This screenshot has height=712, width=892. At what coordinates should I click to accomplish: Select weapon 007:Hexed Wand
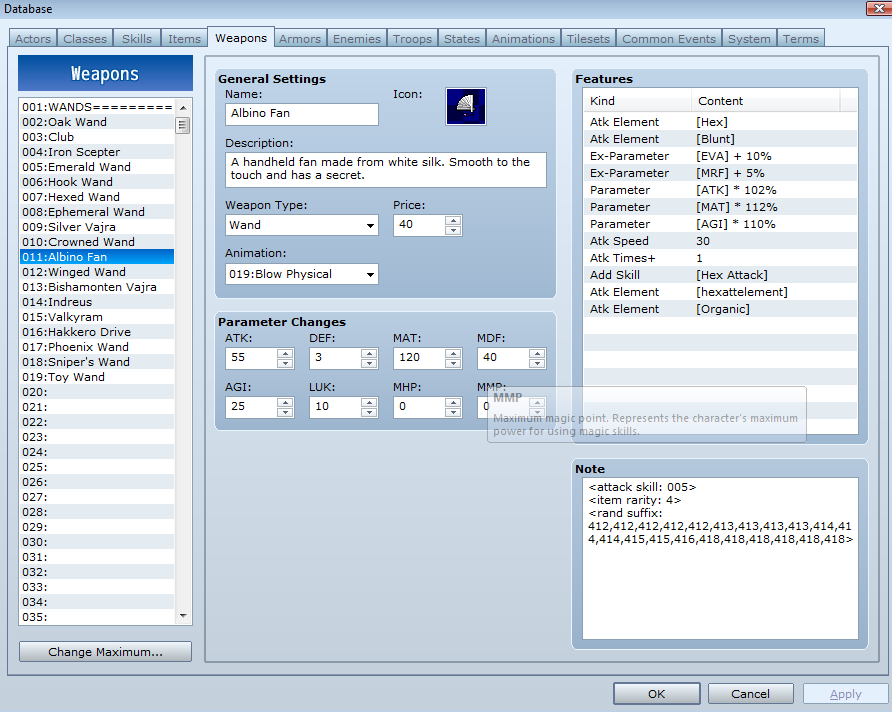pyautogui.click(x=97, y=197)
